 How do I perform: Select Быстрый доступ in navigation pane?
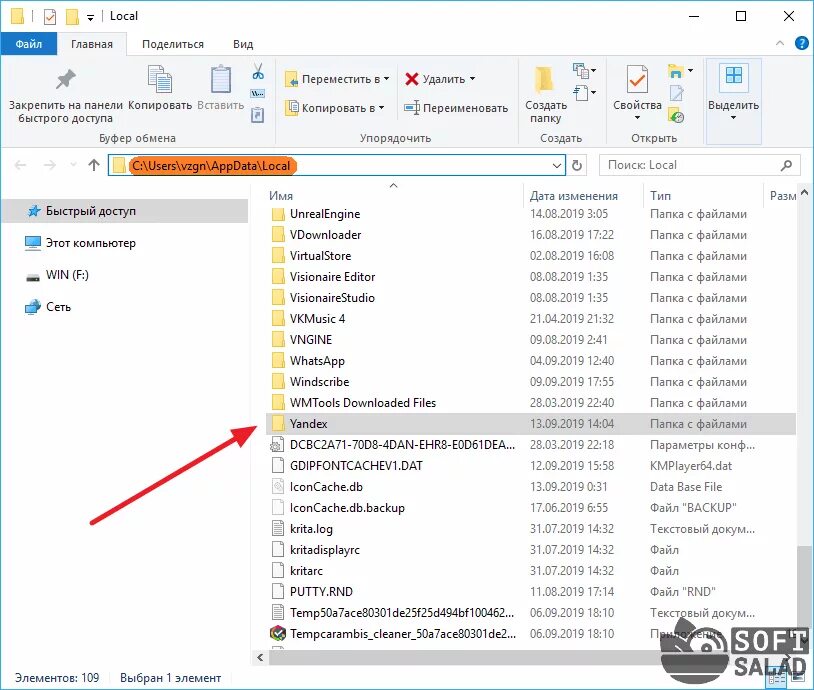click(x=125, y=211)
